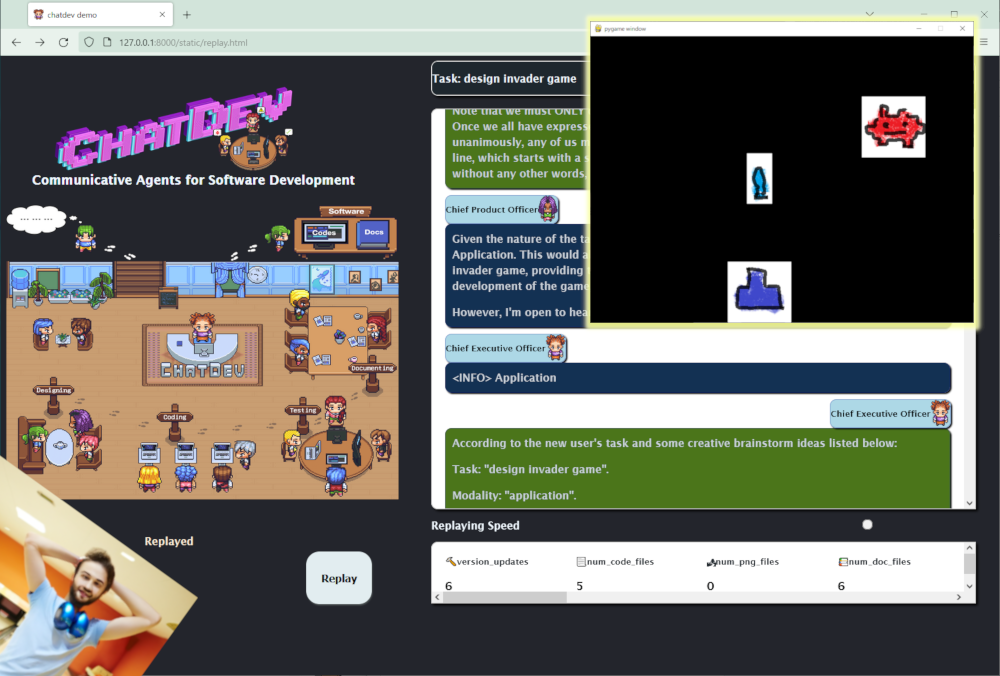This screenshot has height=676, width=1000.
Task: Click the blue bullet sprite in pygame window
Action: (x=759, y=179)
